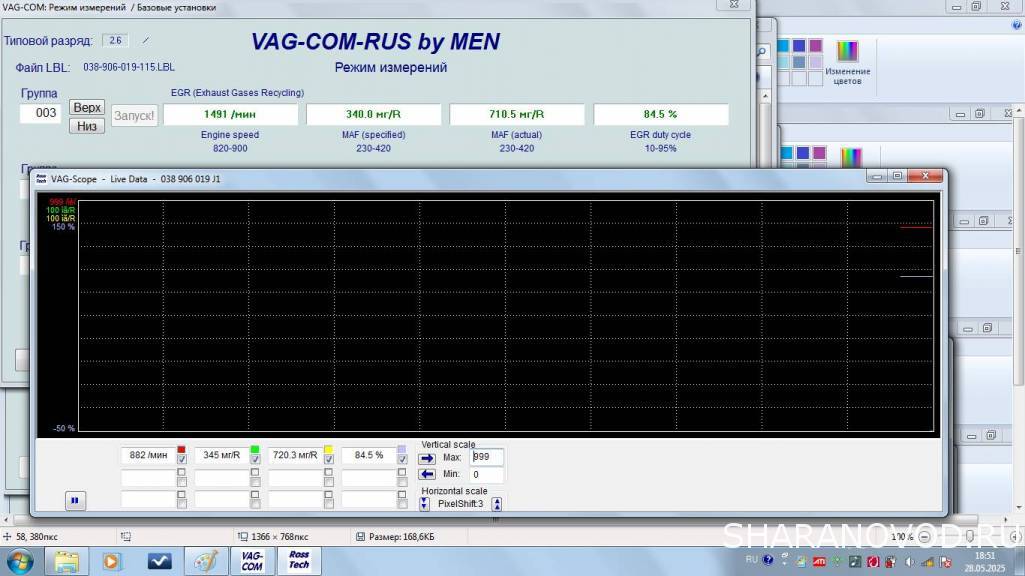
Task: Increase PixelShift with the right stepper
Action: pyautogui.click(x=497, y=503)
